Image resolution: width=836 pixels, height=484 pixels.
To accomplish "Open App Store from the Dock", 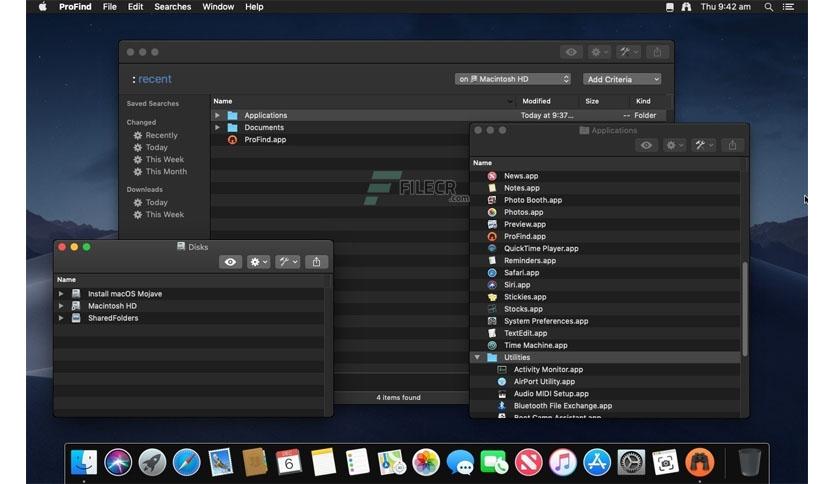I will 597,462.
